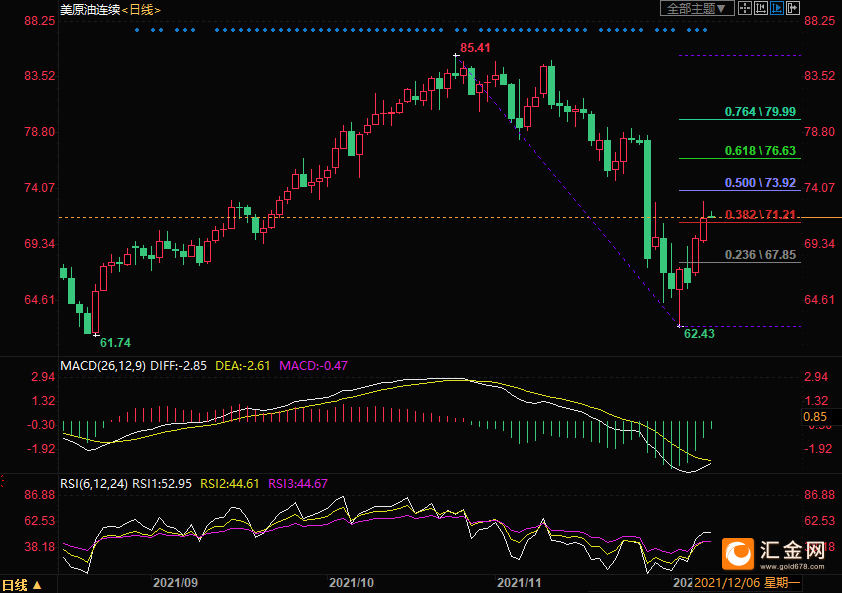
Task: Click the 61.74 low price marker
Action: click(115, 342)
